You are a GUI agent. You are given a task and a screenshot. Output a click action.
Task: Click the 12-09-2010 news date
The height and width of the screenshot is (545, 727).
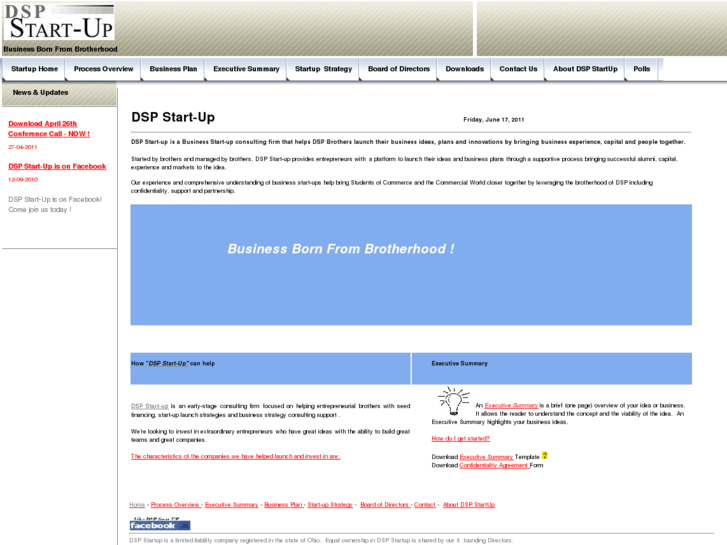pos(23,180)
